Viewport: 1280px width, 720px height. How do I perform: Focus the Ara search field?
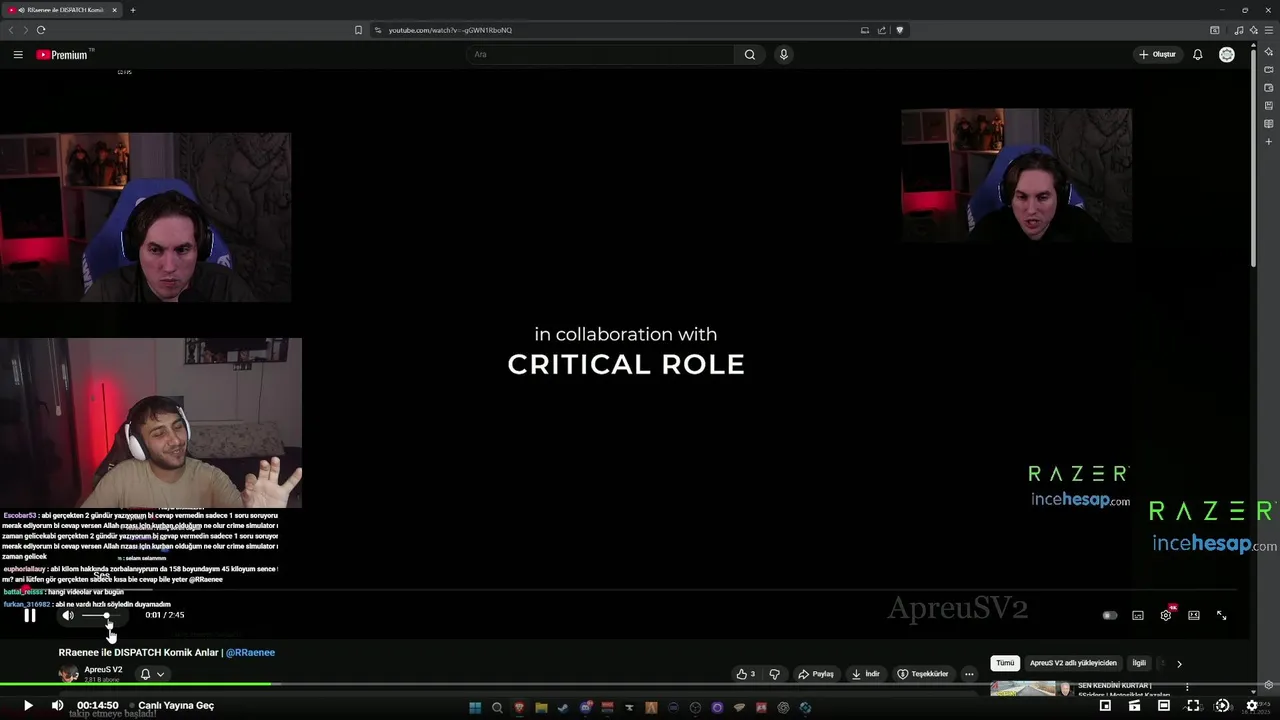600,55
